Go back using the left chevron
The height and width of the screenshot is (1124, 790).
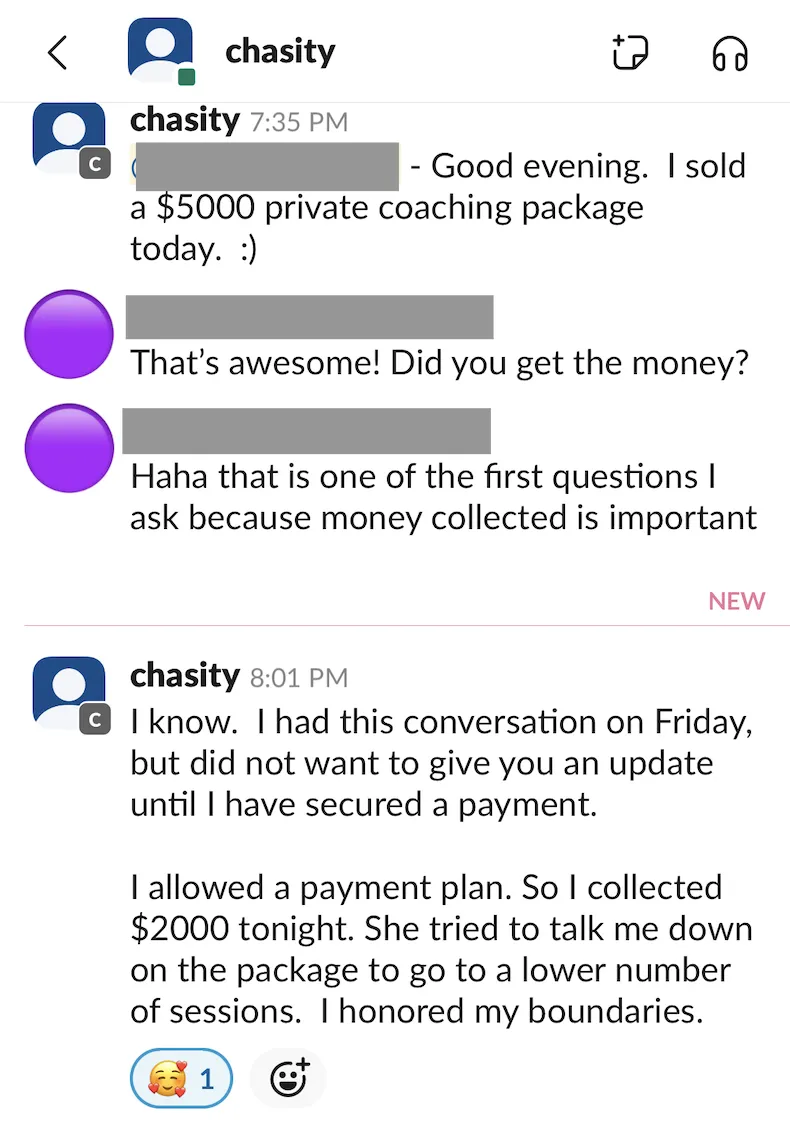tap(57, 52)
